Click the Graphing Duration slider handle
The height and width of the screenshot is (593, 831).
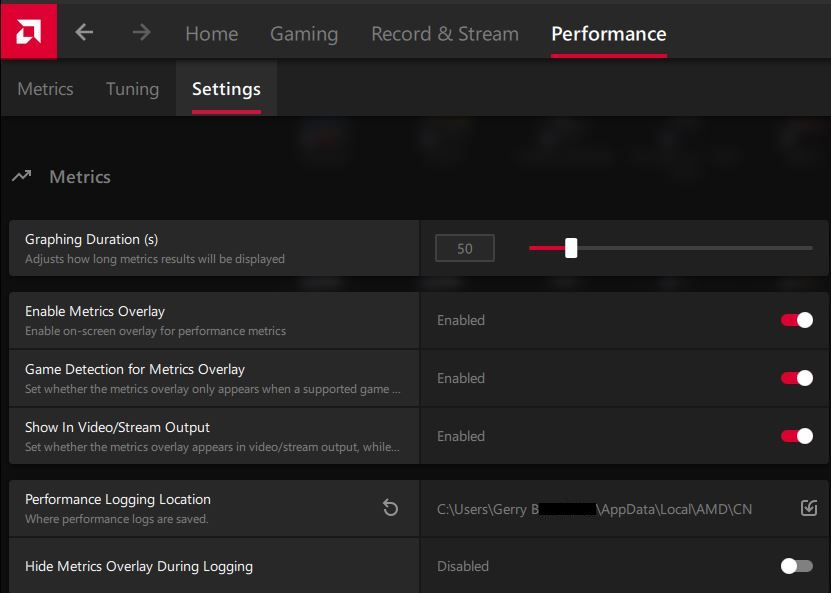pyautogui.click(x=570, y=248)
